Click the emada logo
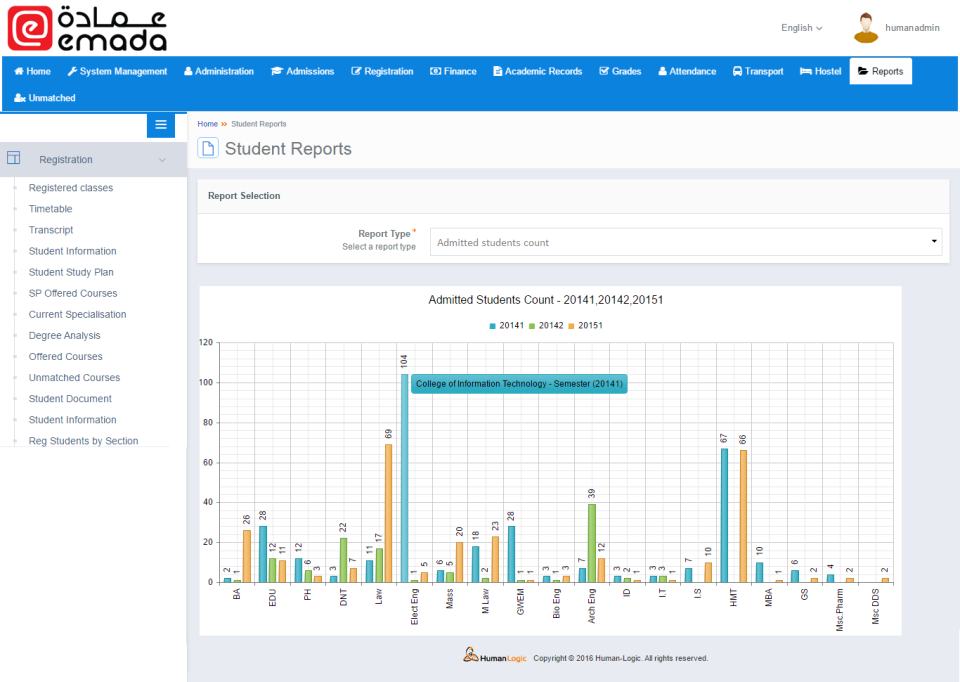The height and width of the screenshot is (682, 960). tap(85, 28)
